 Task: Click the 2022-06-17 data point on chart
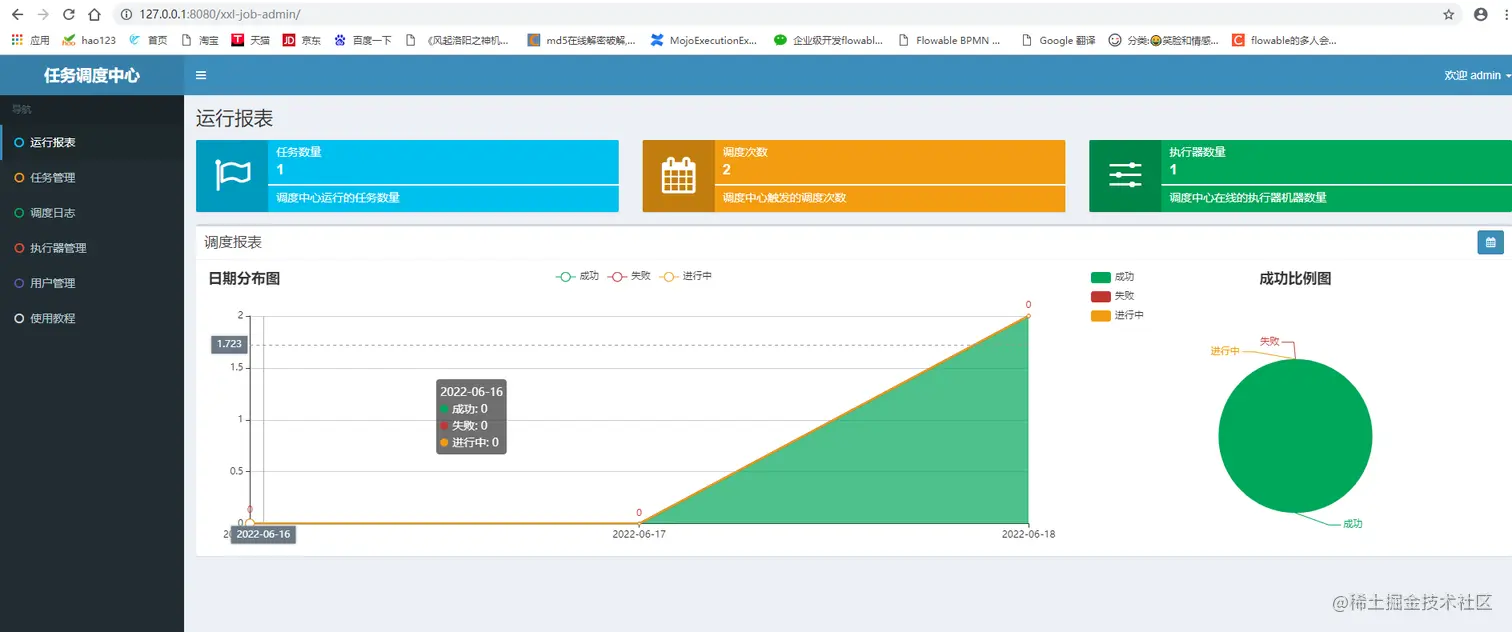[639, 523]
